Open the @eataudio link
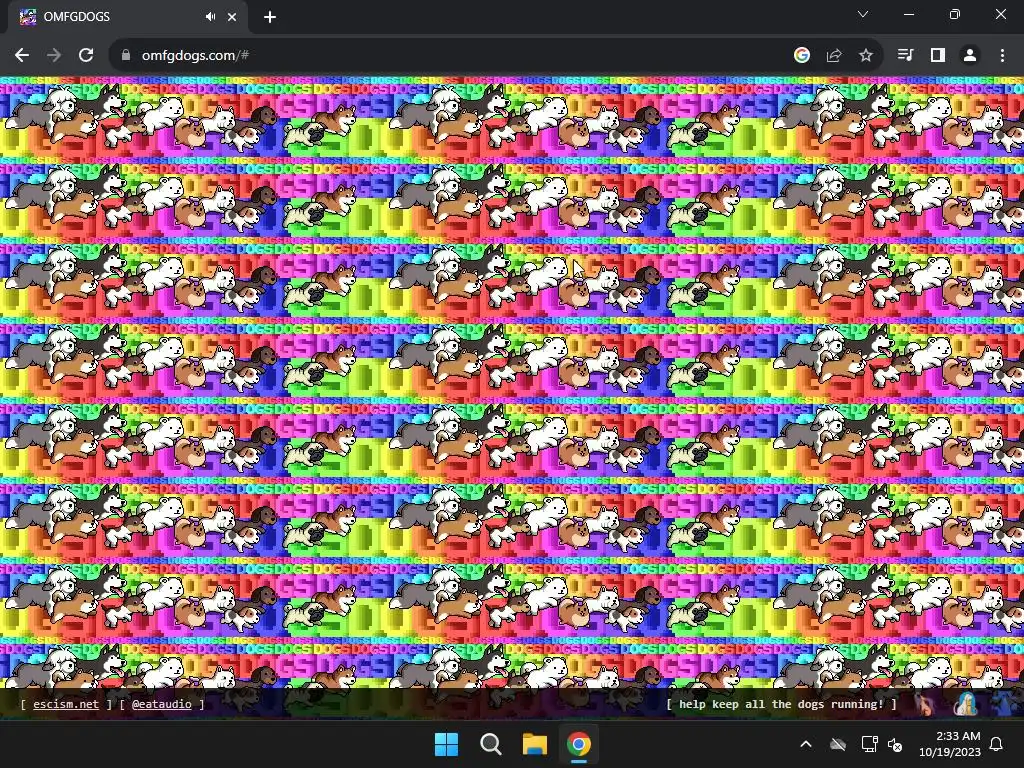1024x768 pixels. click(x=162, y=704)
